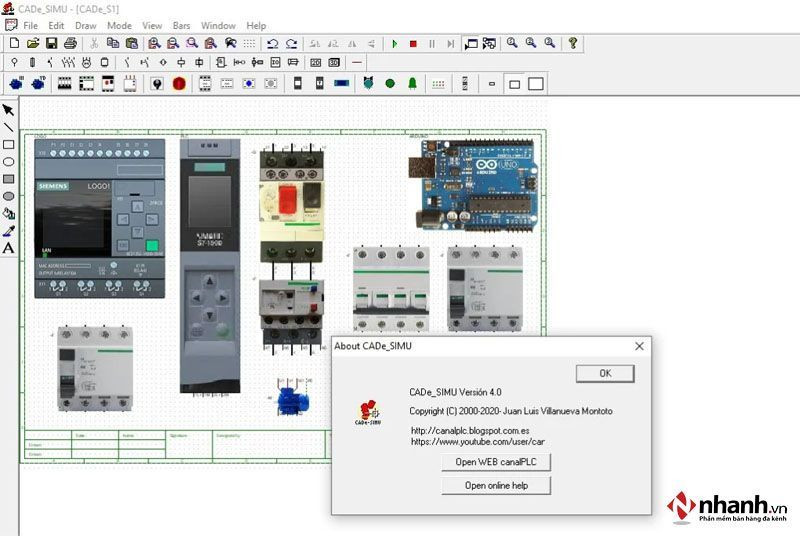800x536 pixels.
Task: Open the Draw menu
Action: click(x=86, y=25)
